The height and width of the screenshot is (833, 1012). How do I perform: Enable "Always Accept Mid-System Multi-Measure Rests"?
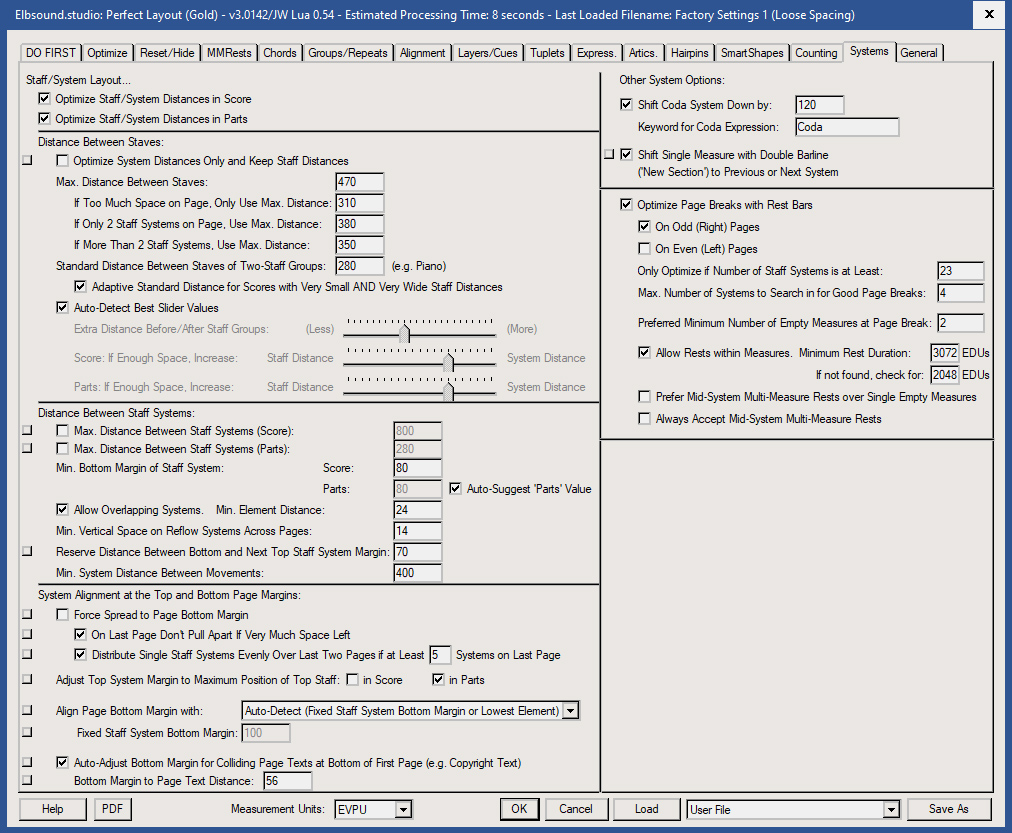coord(645,418)
